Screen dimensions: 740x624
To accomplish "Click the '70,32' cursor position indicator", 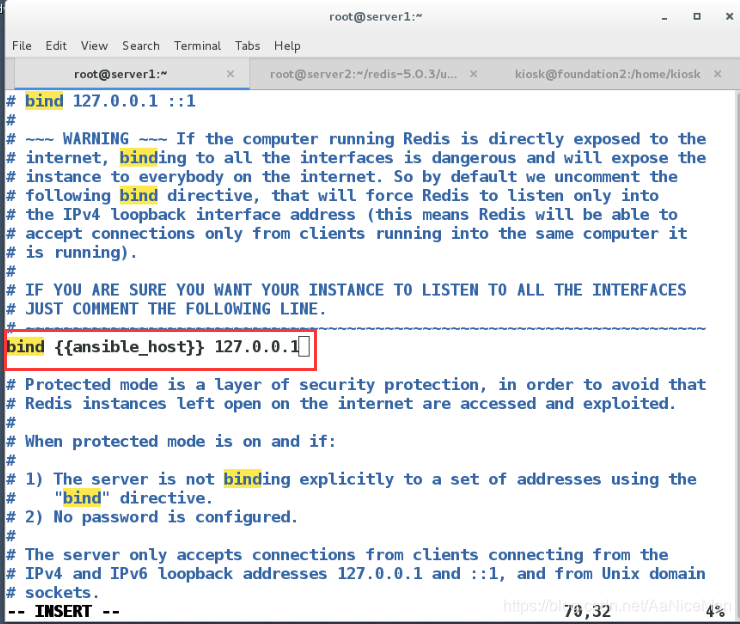I will 587,612.
